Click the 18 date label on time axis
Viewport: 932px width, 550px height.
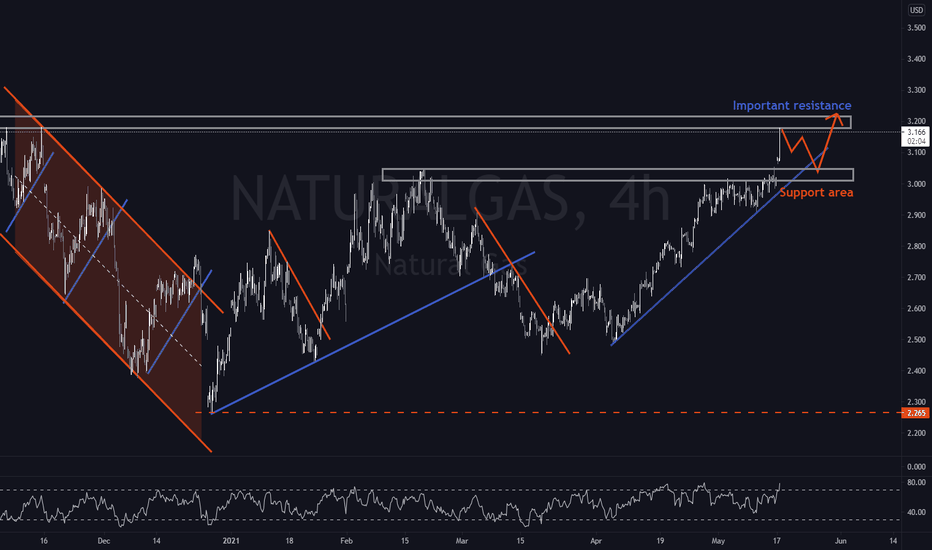289,541
